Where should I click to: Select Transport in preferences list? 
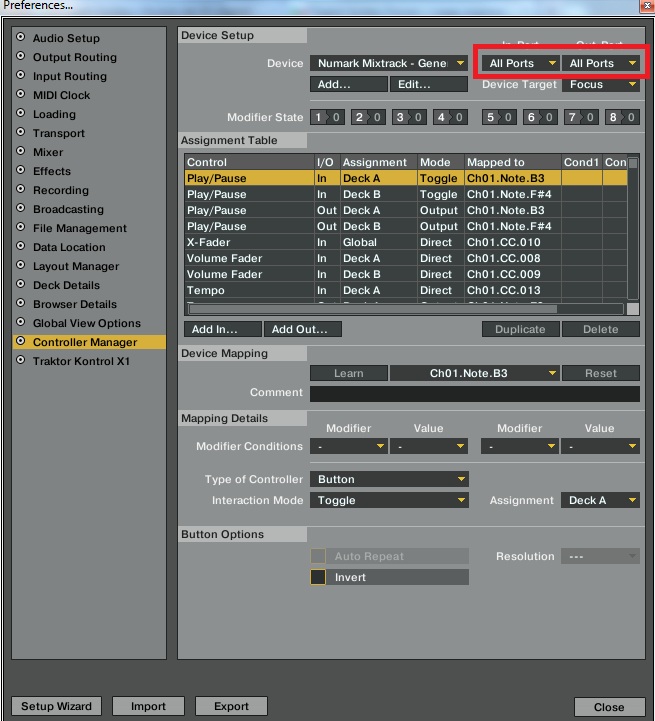pos(59,133)
